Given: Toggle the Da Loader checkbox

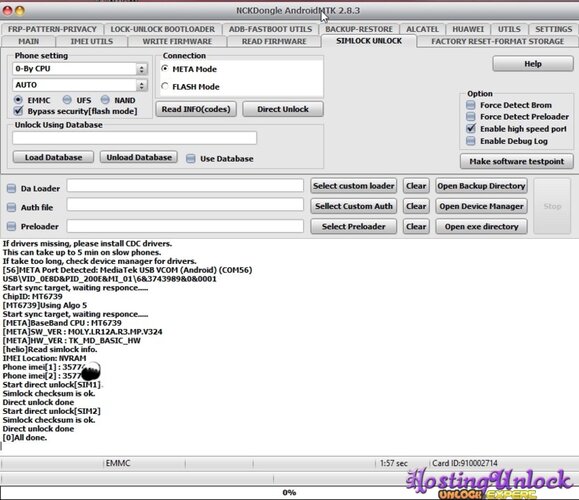Looking at the screenshot, I should coord(11,188).
